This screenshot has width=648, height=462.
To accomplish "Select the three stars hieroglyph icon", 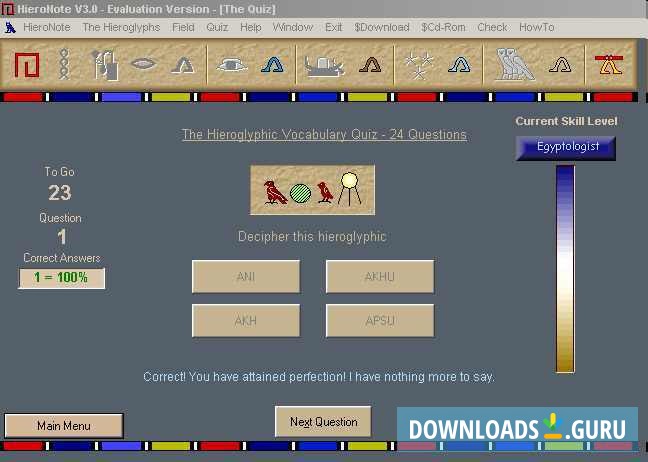I will [x=419, y=65].
